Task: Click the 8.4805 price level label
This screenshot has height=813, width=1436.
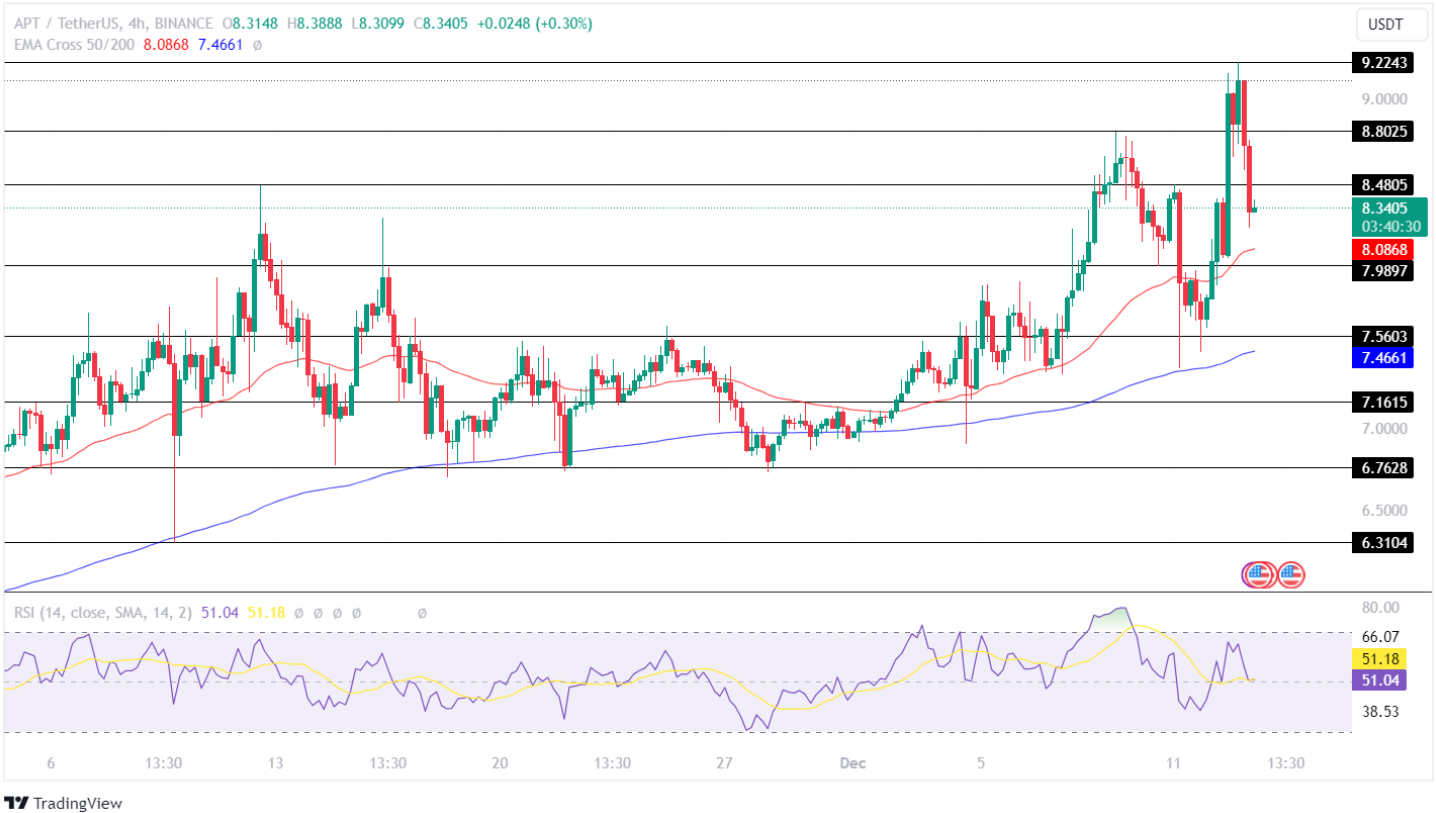Action: (x=1385, y=185)
